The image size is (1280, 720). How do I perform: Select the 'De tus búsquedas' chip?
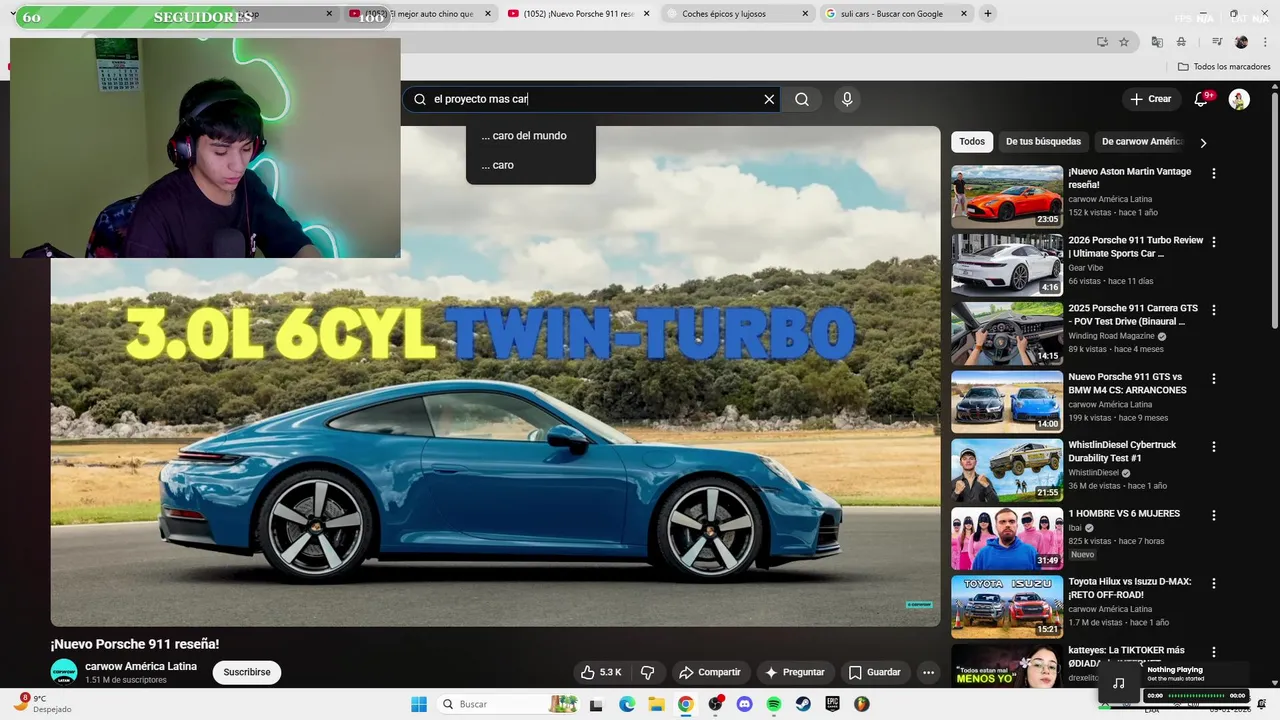[1043, 142]
